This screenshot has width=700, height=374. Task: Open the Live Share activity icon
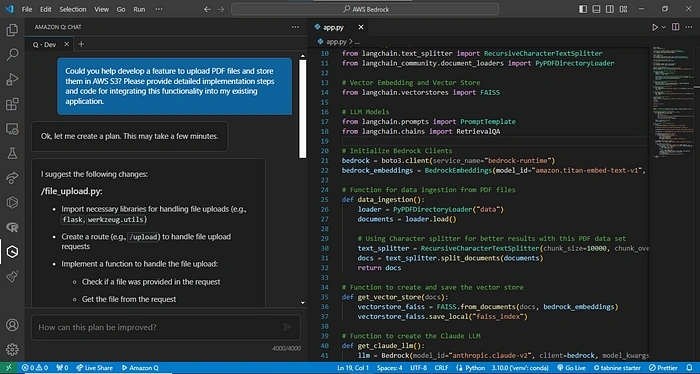click(12, 178)
